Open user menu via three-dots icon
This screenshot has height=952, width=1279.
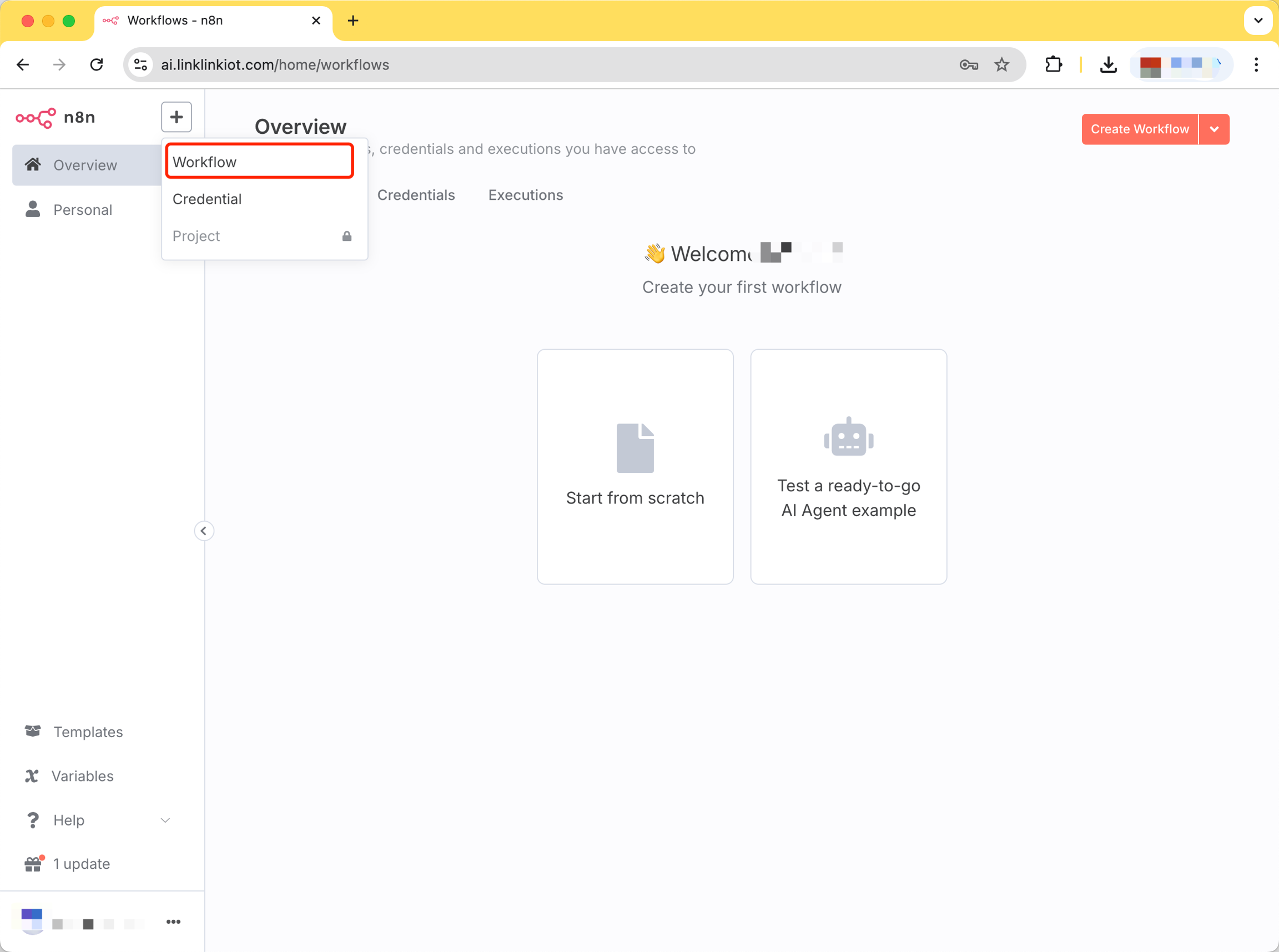(173, 921)
